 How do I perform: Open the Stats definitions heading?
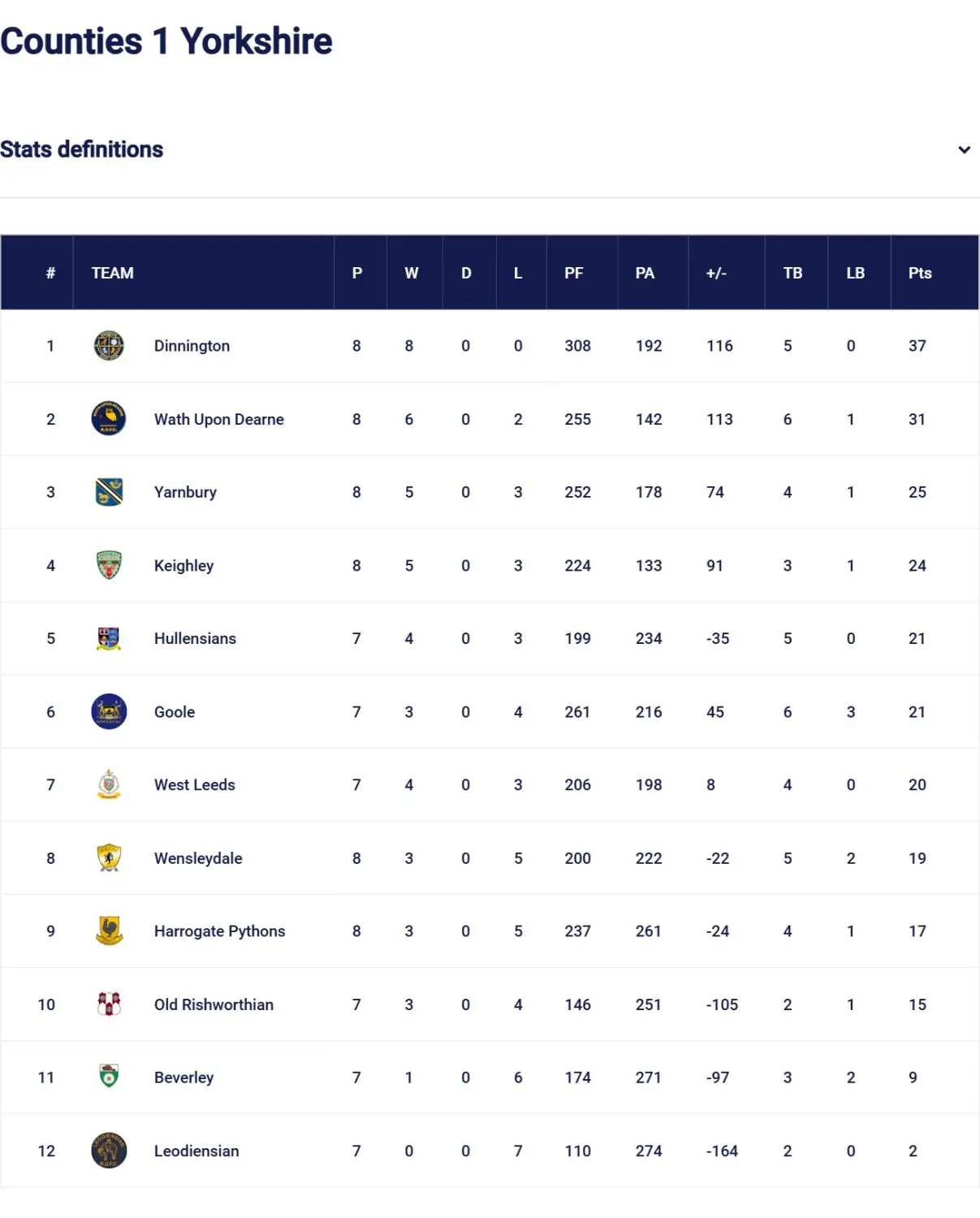(82, 149)
